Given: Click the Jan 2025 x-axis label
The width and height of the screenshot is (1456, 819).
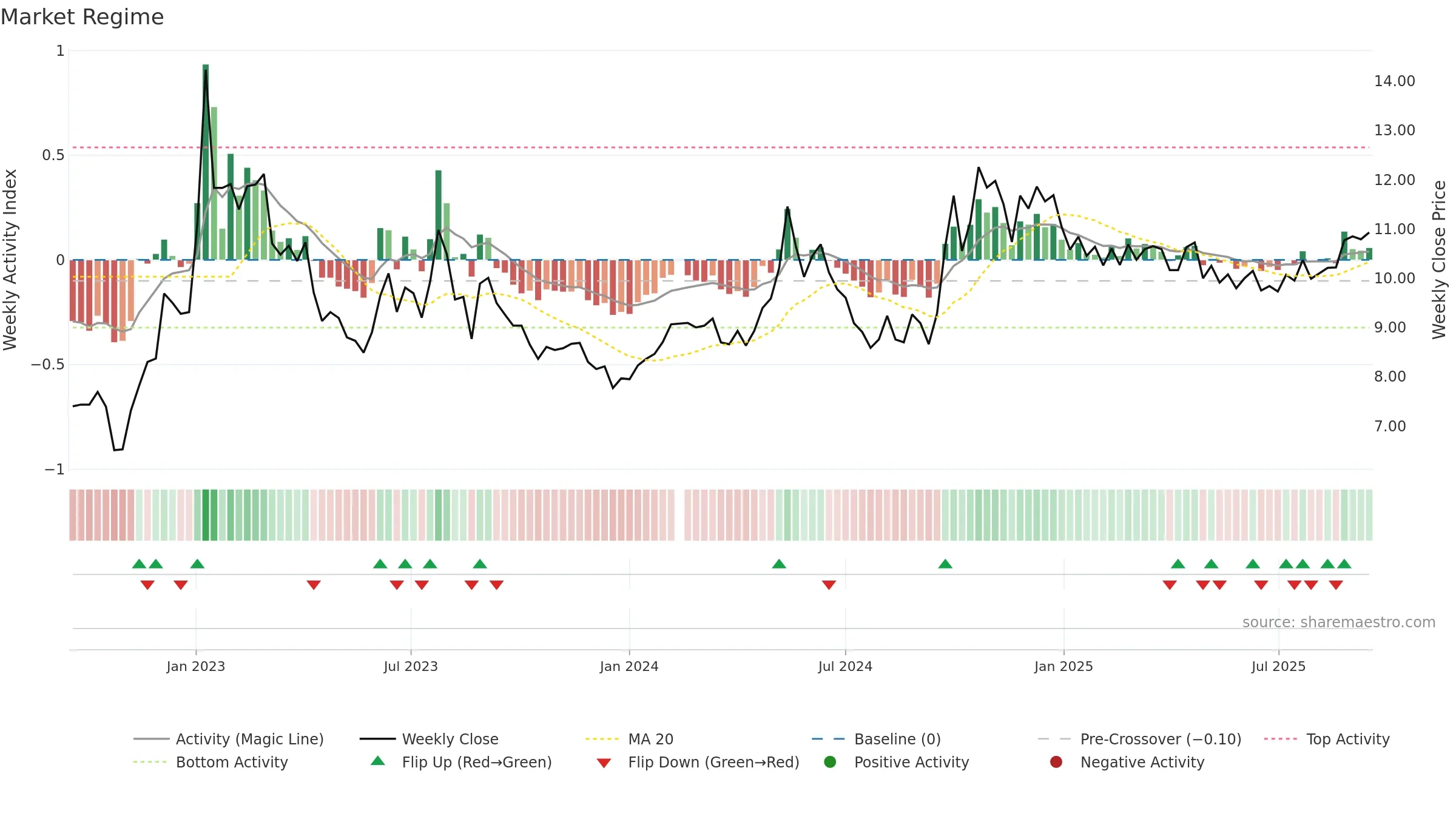Looking at the screenshot, I should [x=1063, y=666].
